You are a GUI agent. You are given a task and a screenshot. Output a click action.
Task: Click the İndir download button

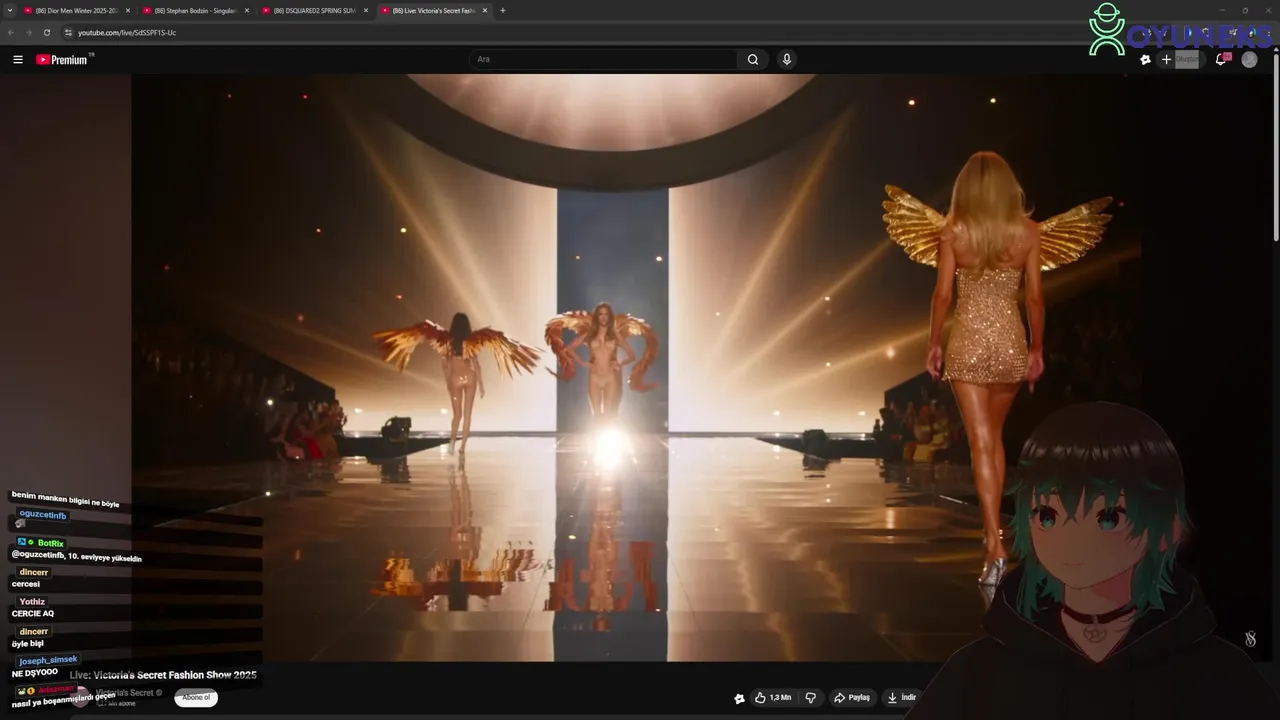(x=901, y=698)
